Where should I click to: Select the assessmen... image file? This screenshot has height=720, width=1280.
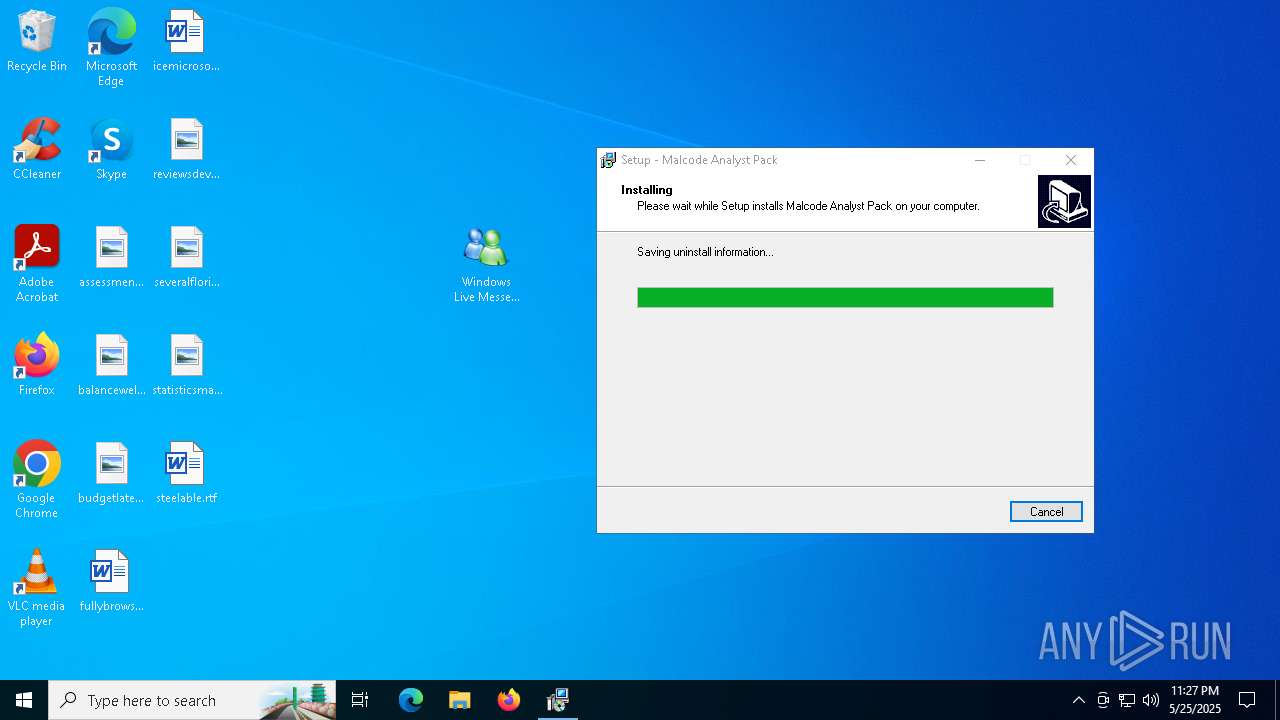111,258
